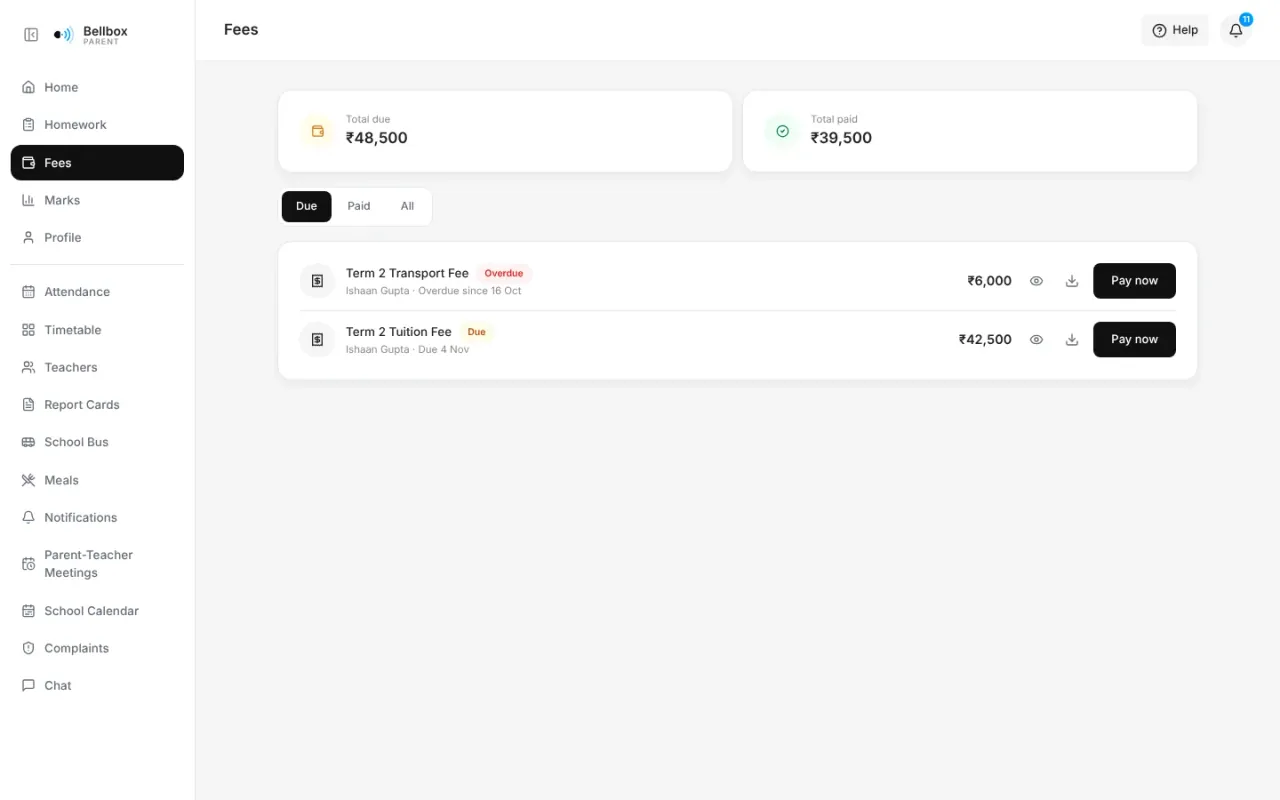Open Chat in the sidebar
Viewport: 1280px width, 800px height.
[97, 686]
